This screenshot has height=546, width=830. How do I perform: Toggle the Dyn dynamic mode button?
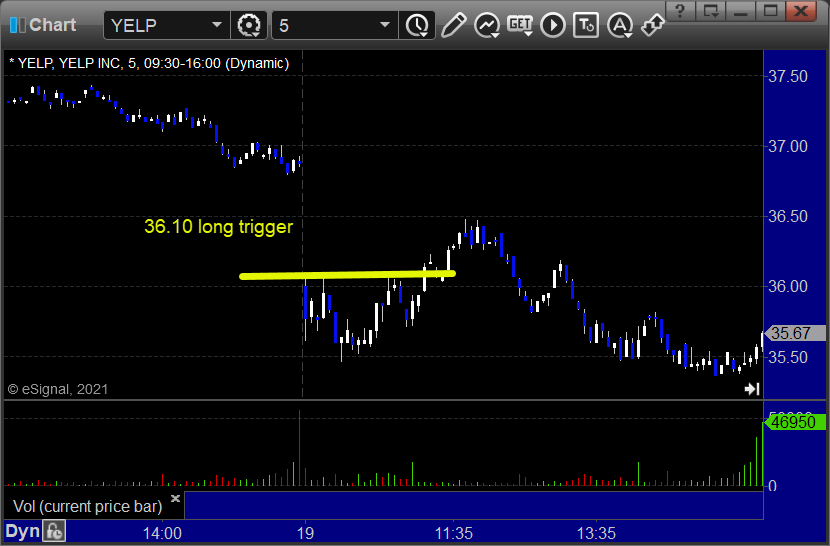click(22, 531)
